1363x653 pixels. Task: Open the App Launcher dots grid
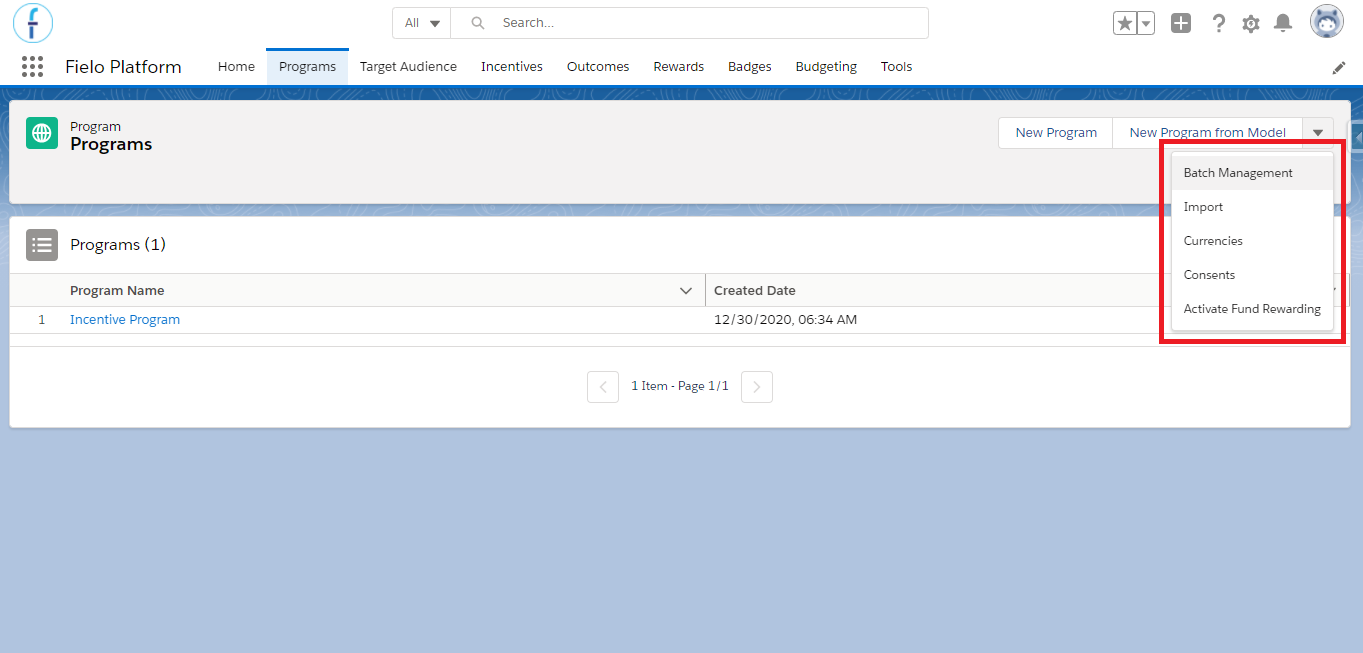pos(32,67)
